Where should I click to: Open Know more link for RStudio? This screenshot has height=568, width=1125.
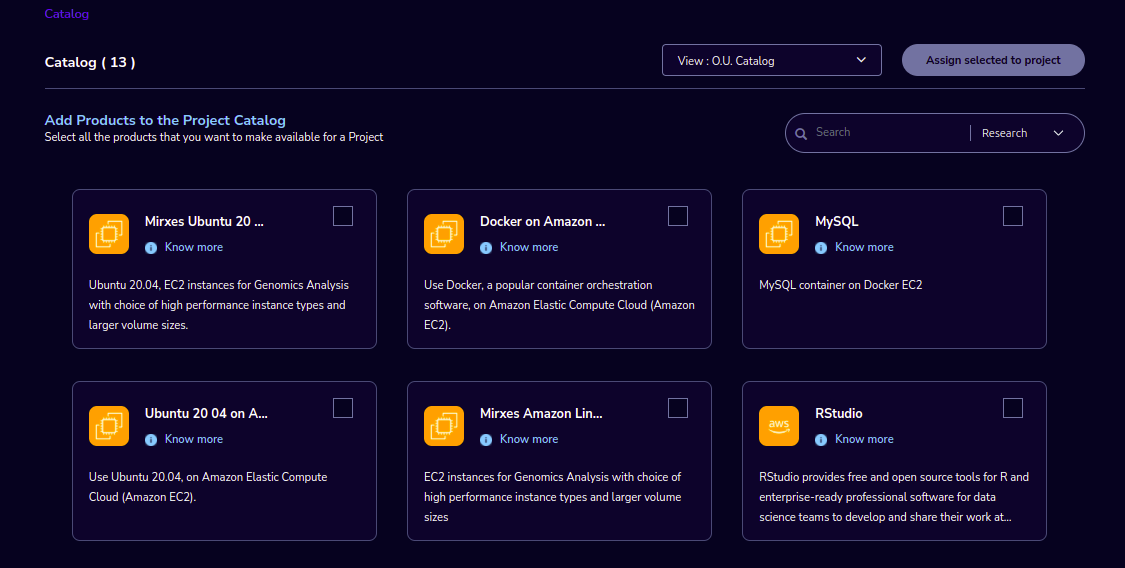[864, 439]
